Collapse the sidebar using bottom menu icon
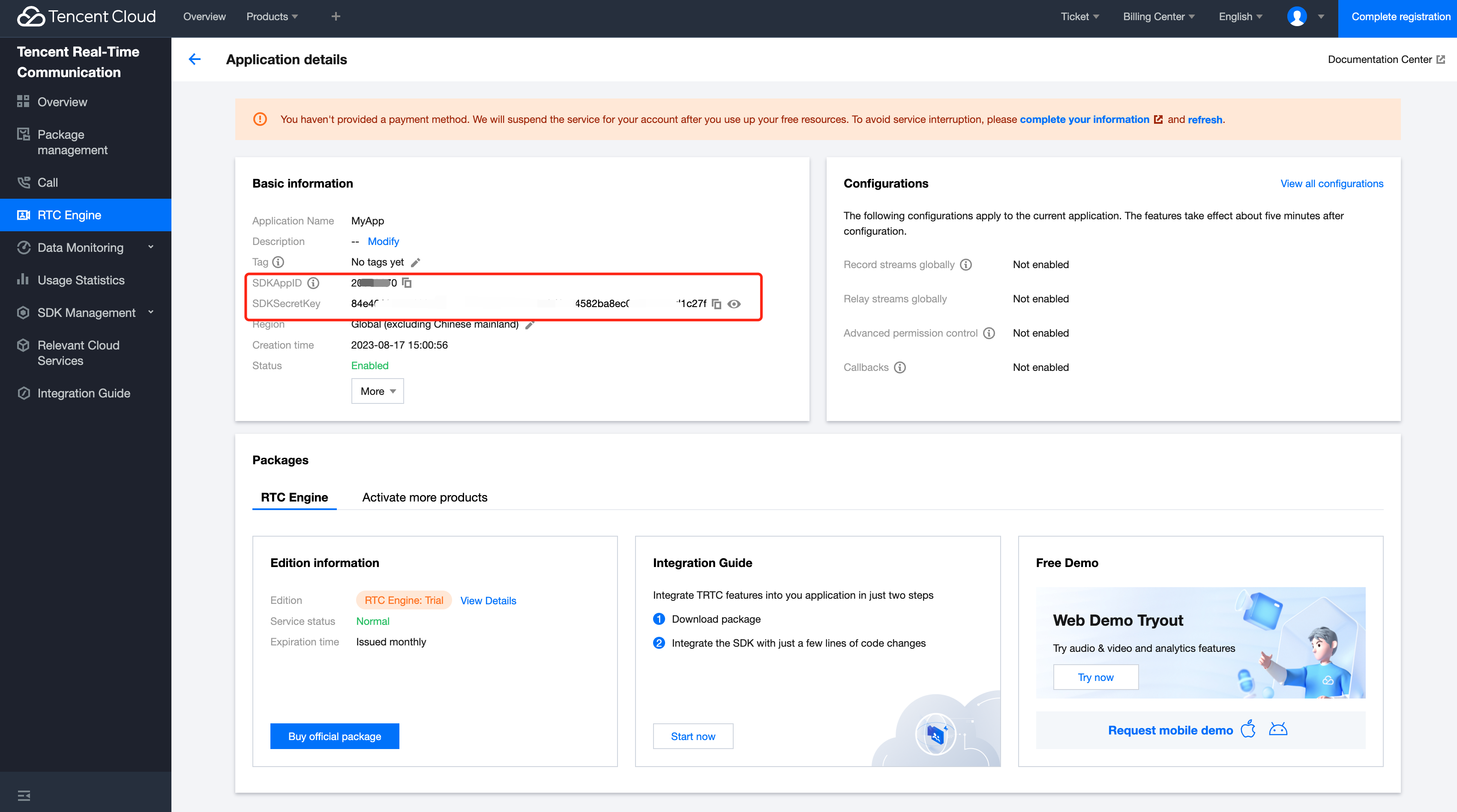 (x=24, y=796)
